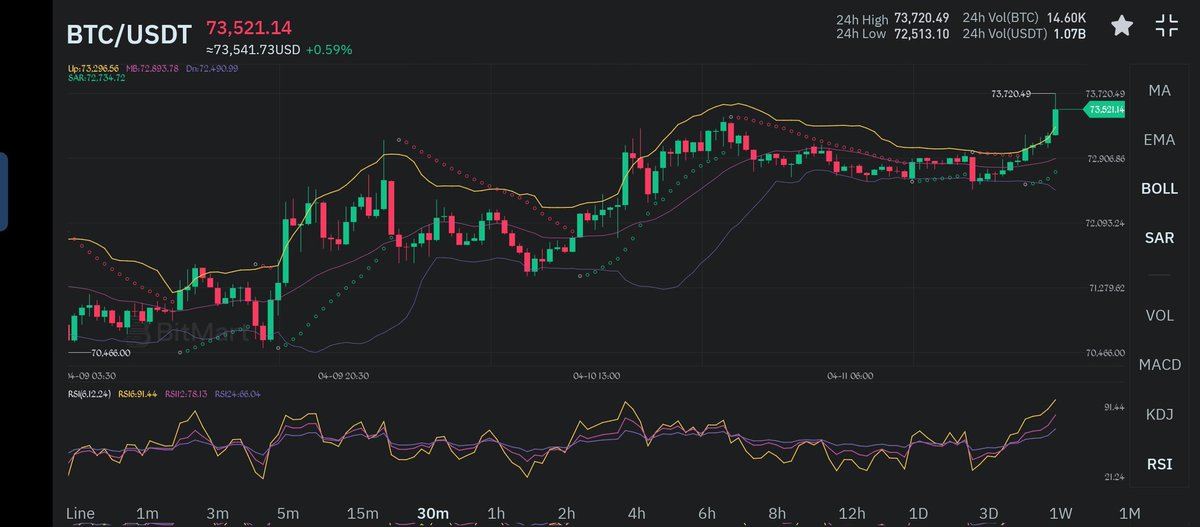Show the VOL sub-indicator
1200x527 pixels.
[x=1160, y=316]
